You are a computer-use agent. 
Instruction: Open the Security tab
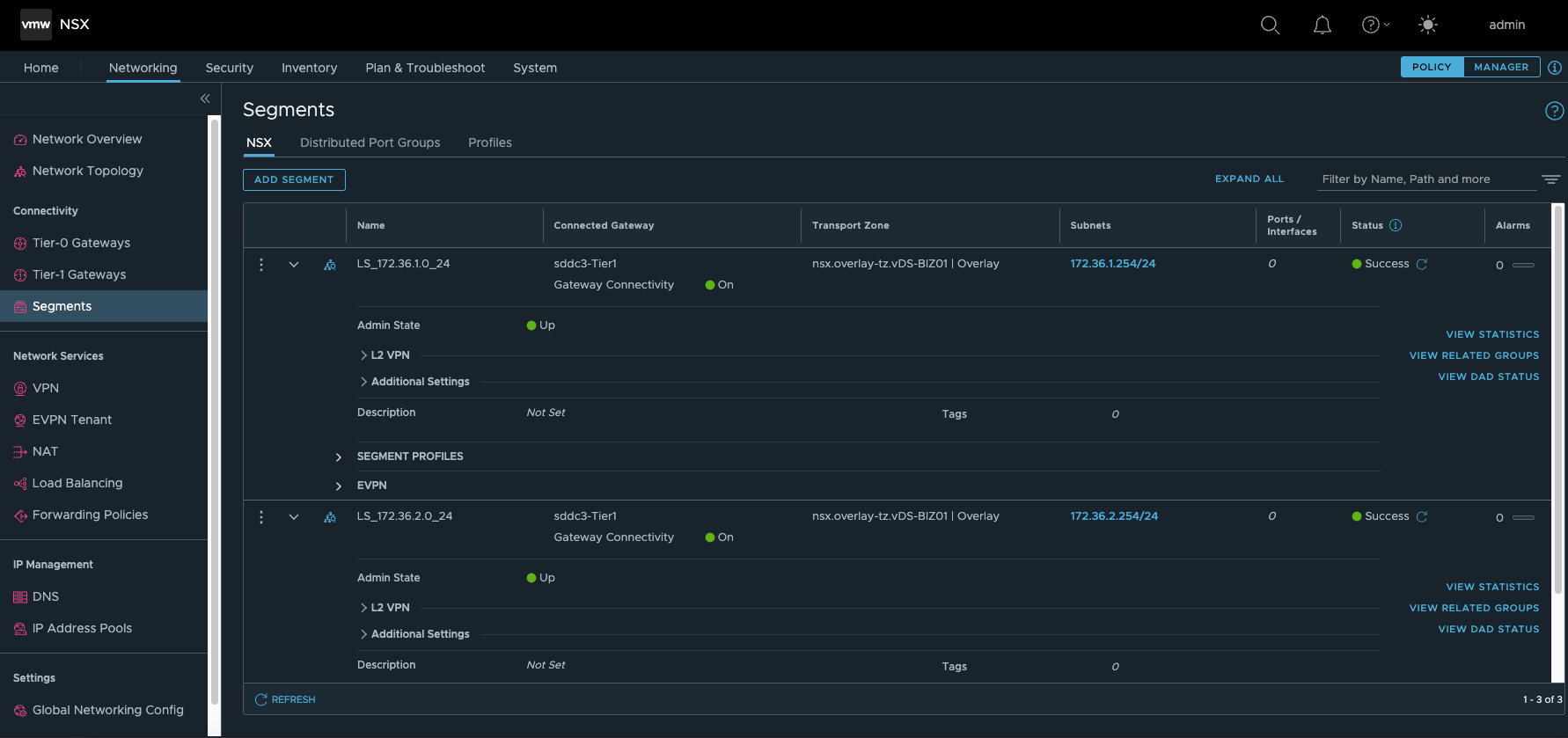tap(230, 68)
